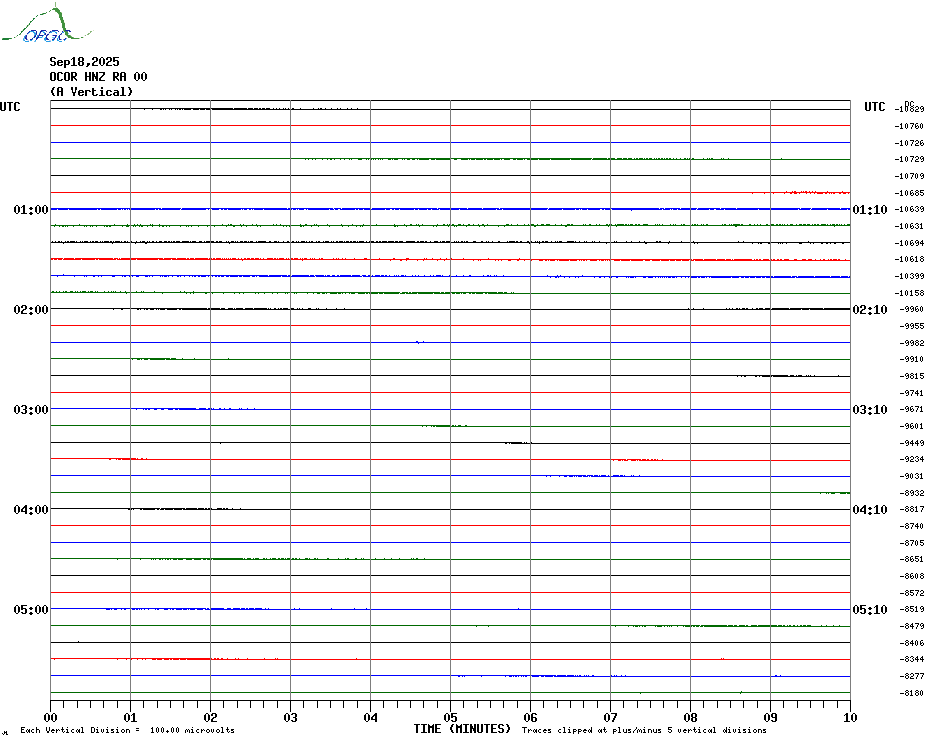Click the DC value -10618
Screen dimensions: 930x744
909,259
